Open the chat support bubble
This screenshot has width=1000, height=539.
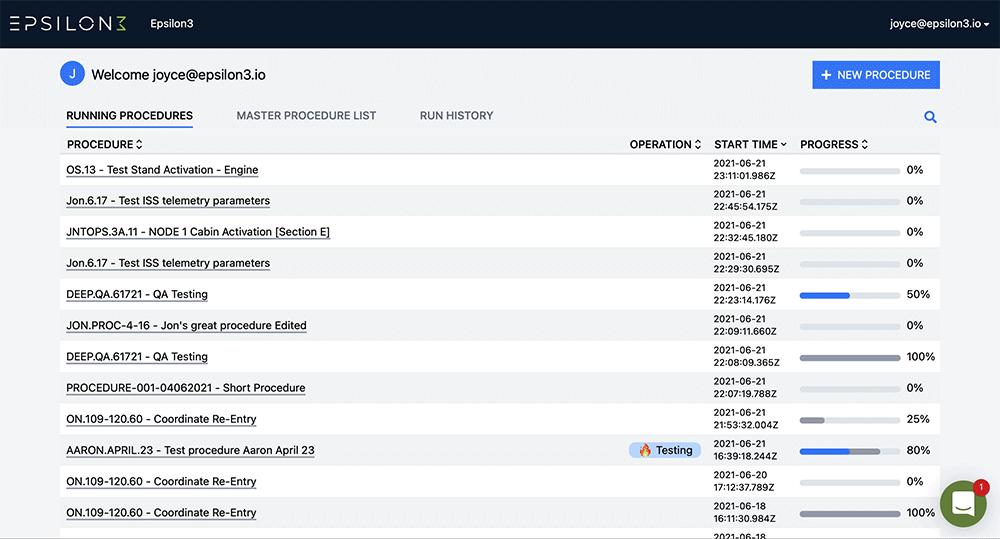coord(963,504)
